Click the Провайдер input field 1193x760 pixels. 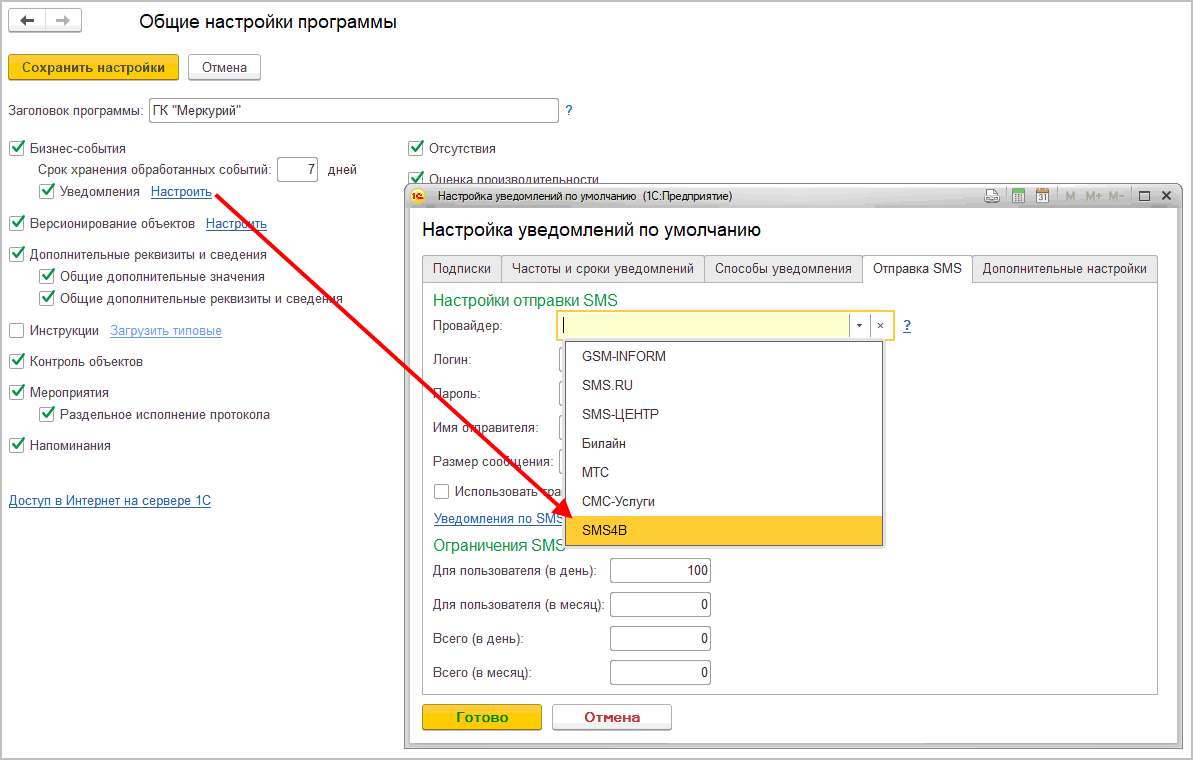705,326
